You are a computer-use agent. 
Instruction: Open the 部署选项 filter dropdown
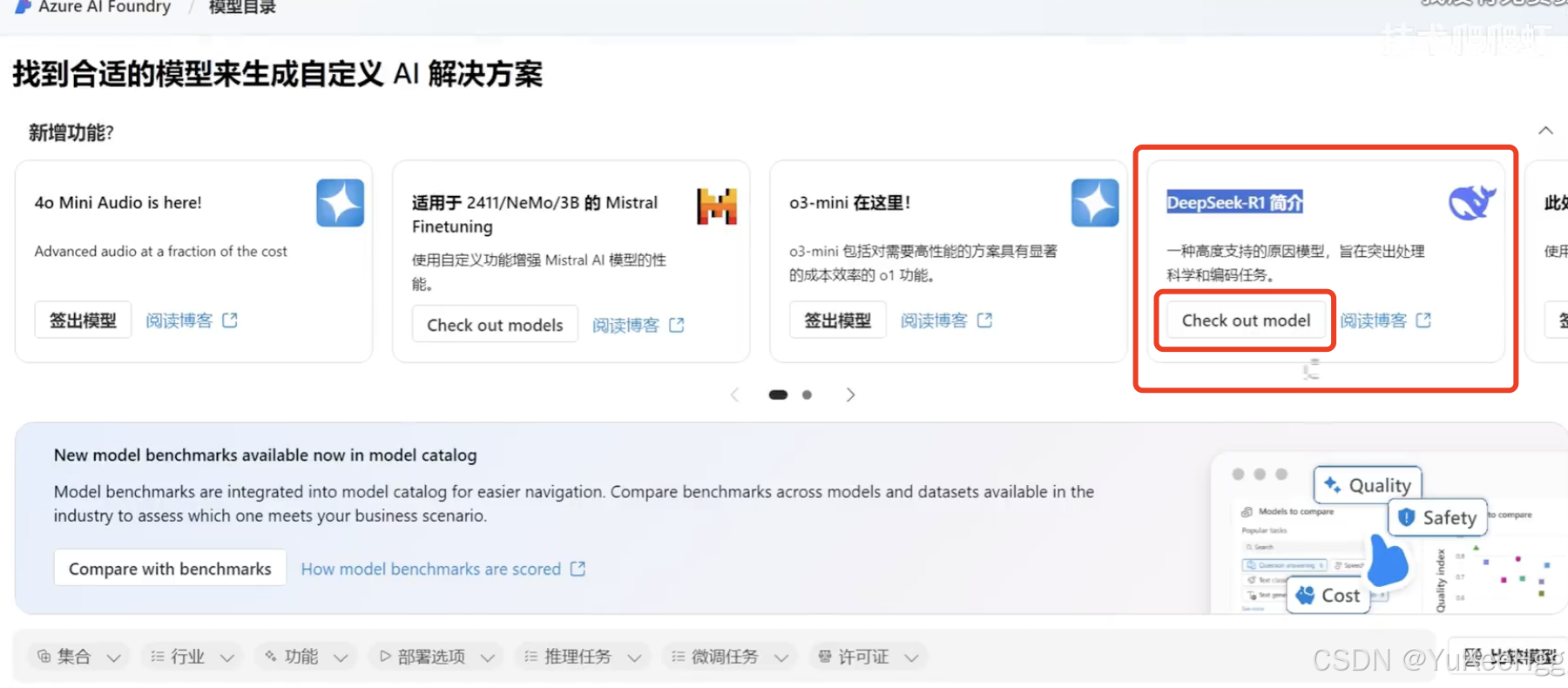click(436, 657)
